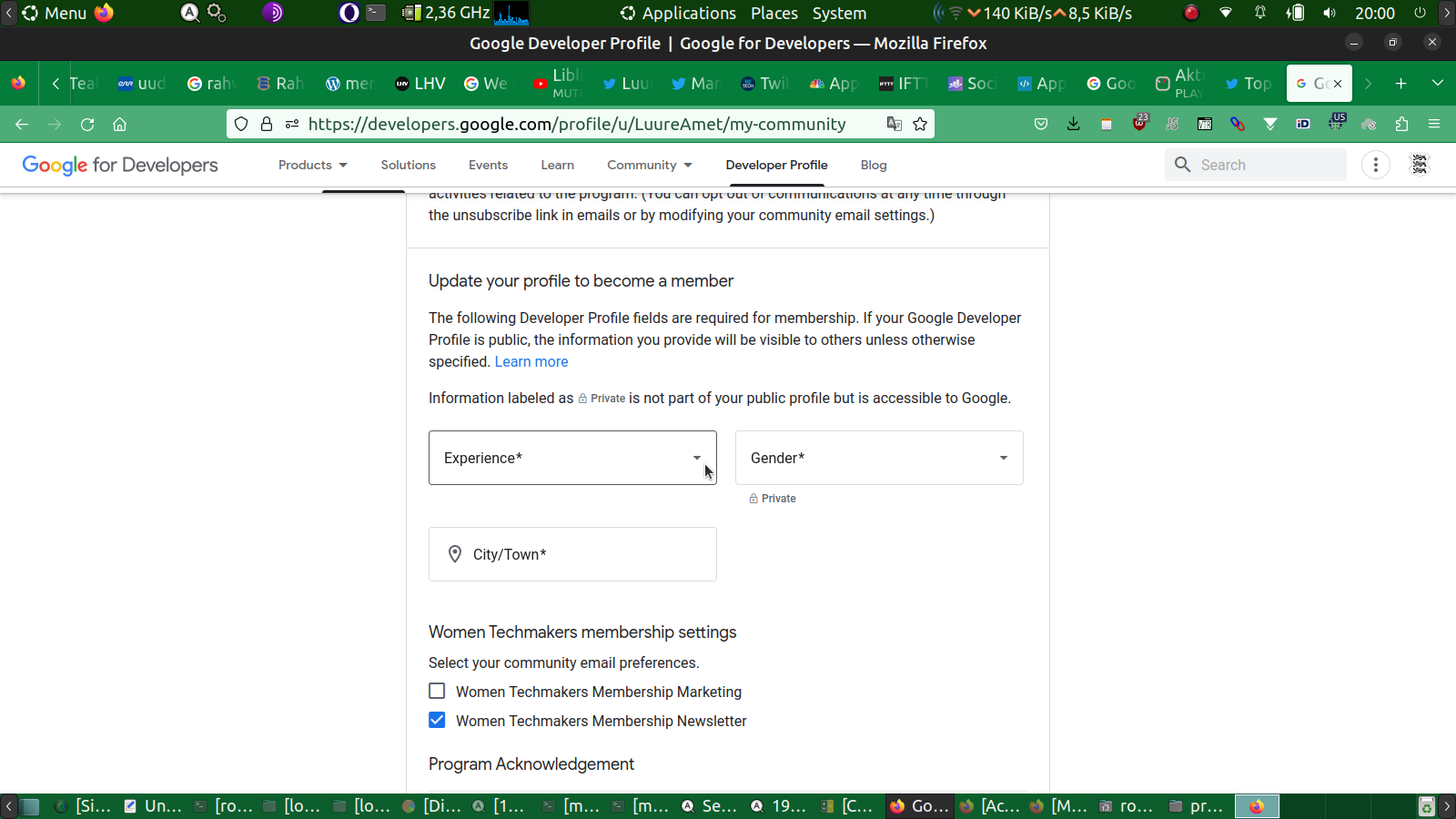Click the red record indicator in top panel
The image size is (1456, 819).
tap(1191, 13)
